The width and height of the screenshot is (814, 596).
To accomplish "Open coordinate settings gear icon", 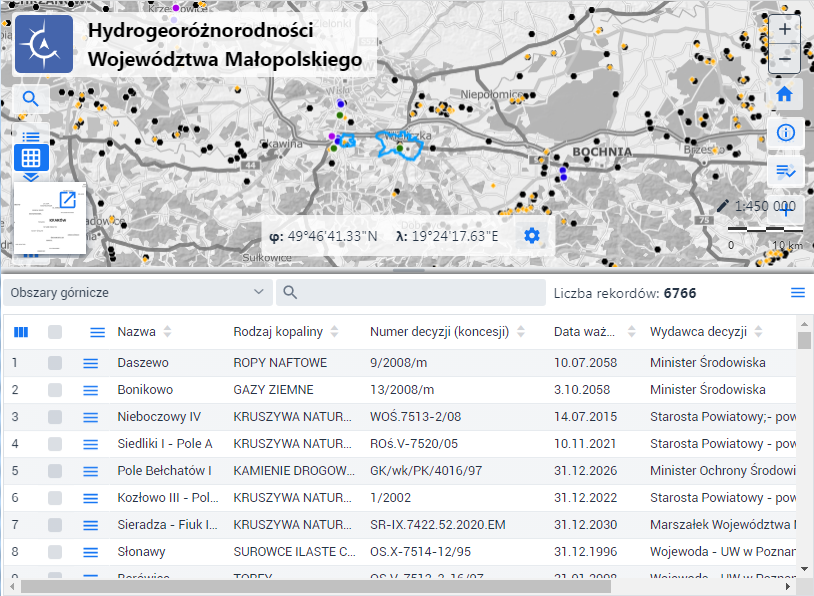I will click(532, 236).
